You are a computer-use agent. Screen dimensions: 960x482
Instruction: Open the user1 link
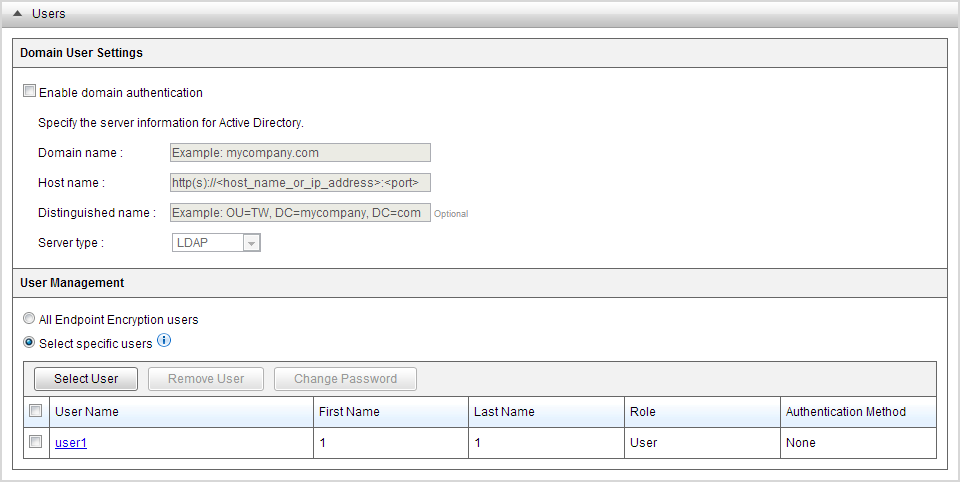click(x=71, y=443)
